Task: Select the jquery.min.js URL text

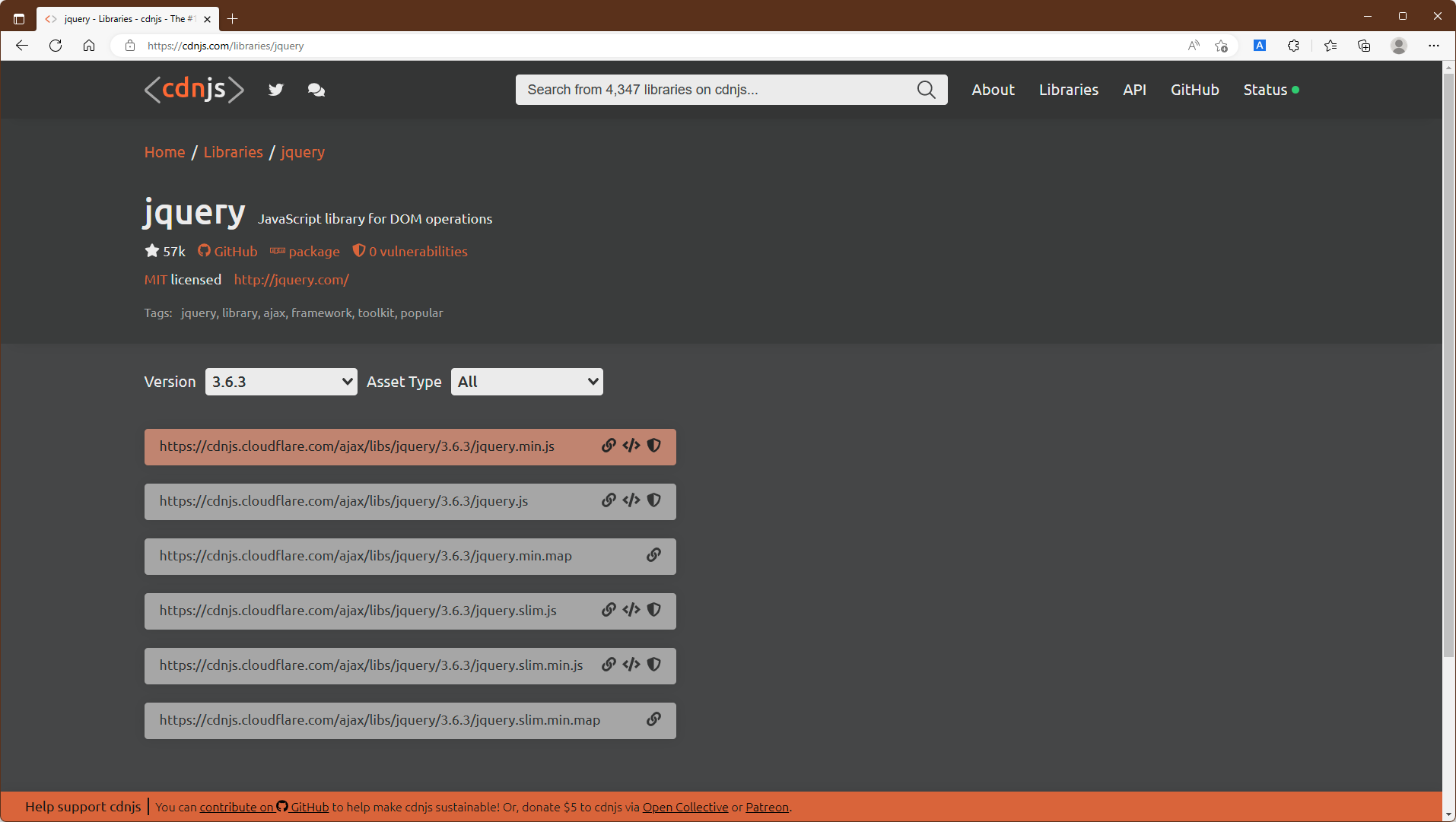Action: pyautogui.click(x=357, y=446)
